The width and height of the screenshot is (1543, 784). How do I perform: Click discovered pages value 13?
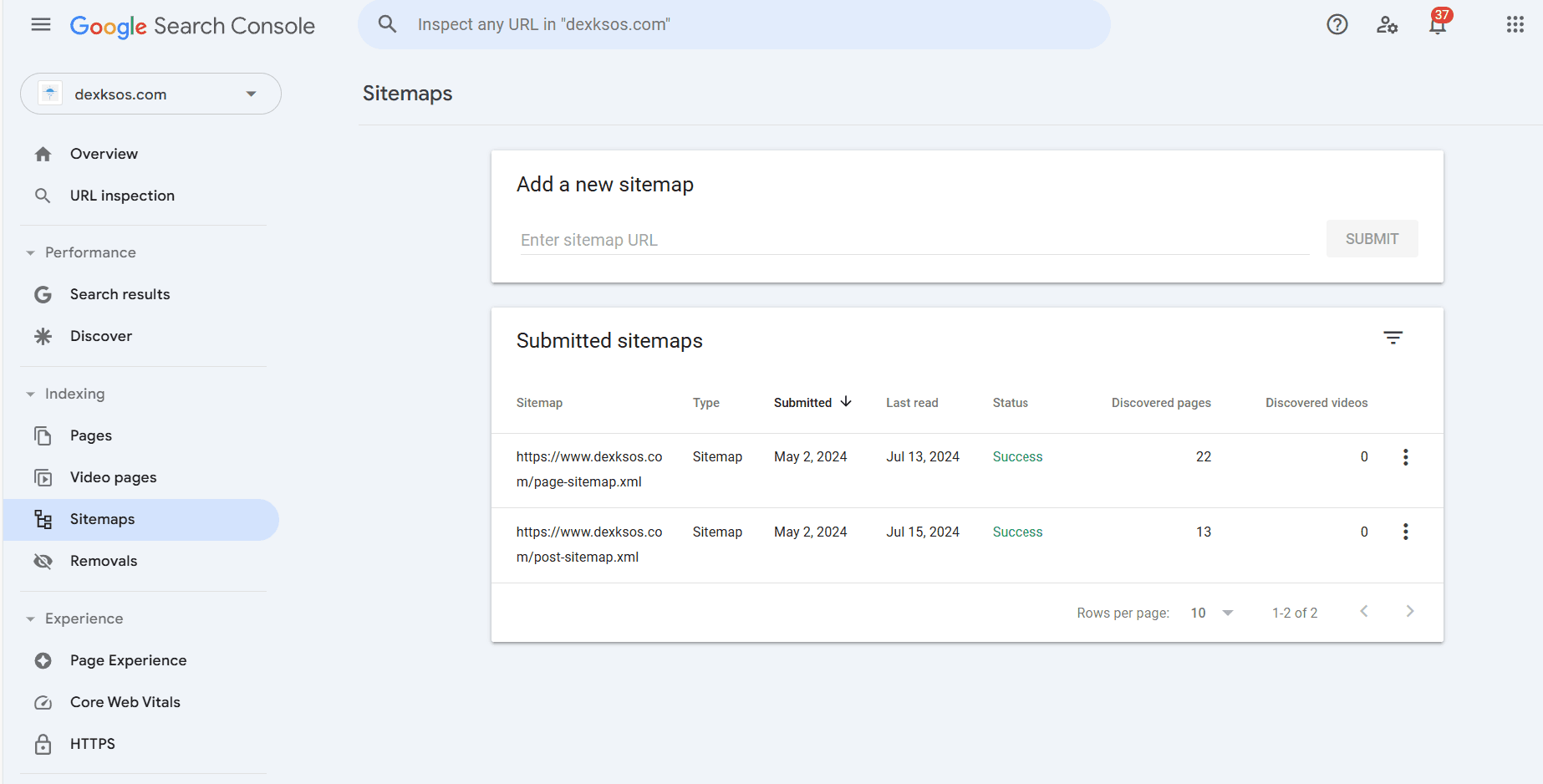(1204, 532)
